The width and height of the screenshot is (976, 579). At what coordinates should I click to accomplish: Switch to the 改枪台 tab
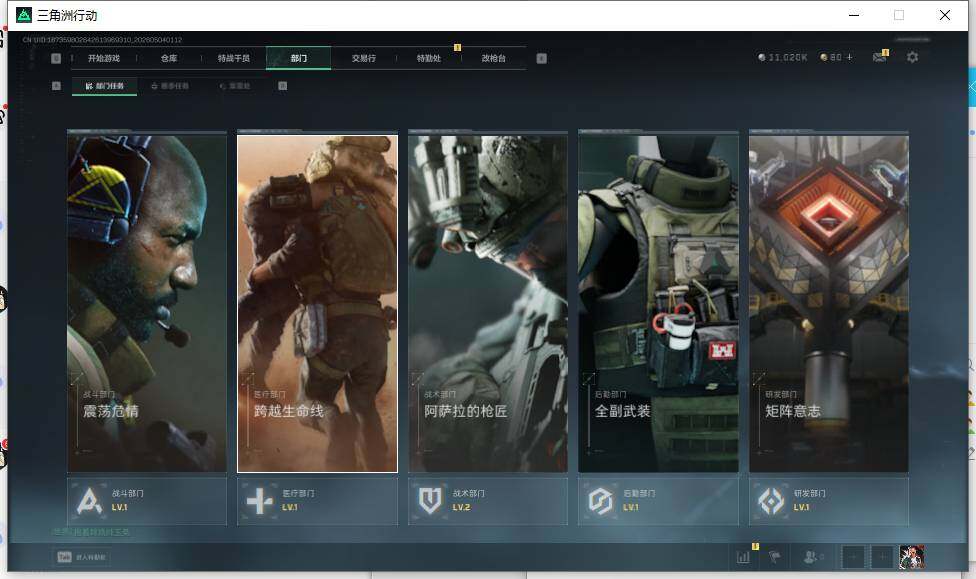click(494, 58)
